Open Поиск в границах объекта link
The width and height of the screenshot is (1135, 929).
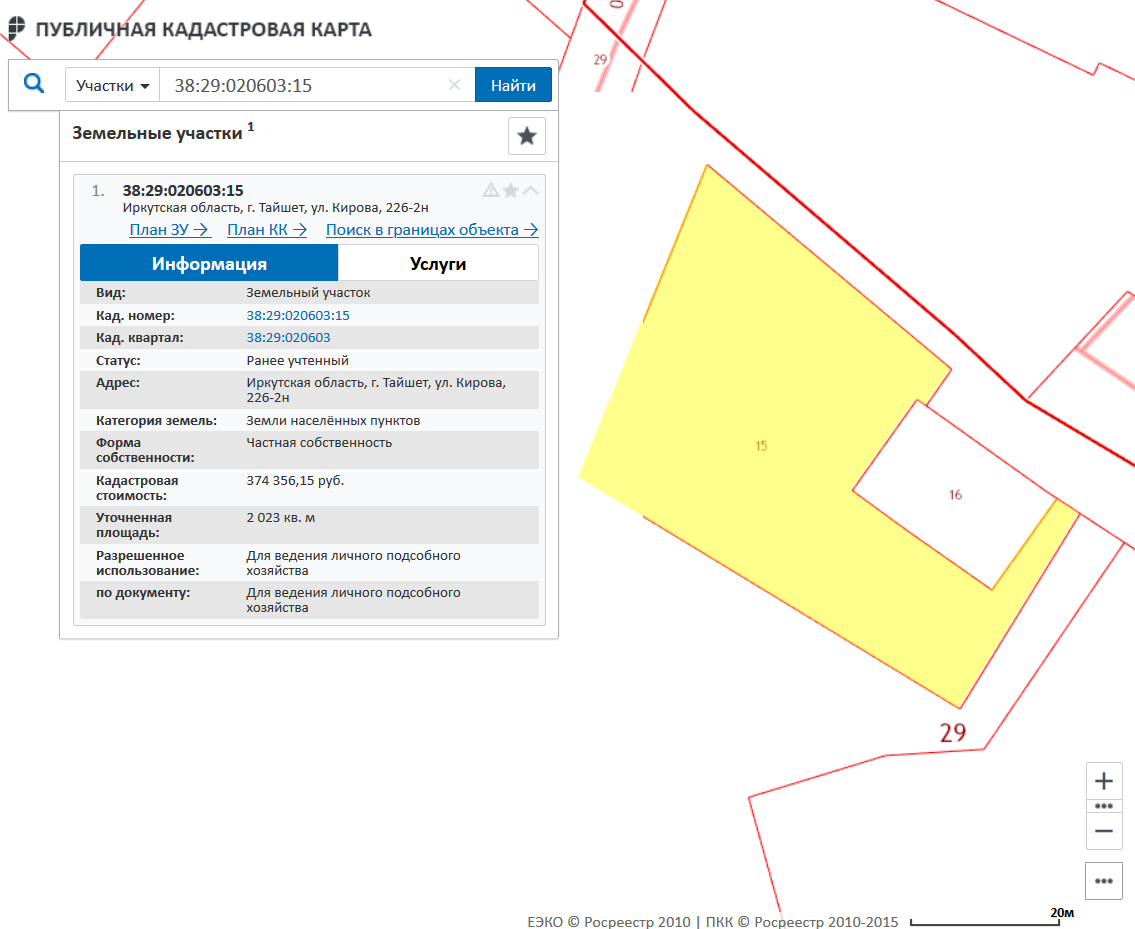point(432,230)
